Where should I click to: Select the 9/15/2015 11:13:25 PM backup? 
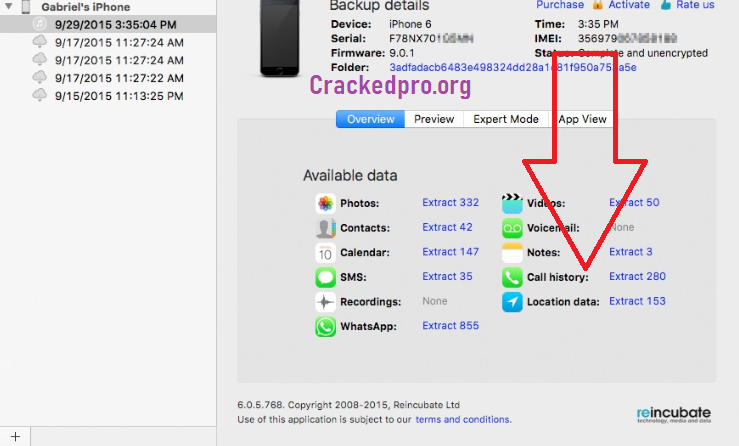pos(119,96)
